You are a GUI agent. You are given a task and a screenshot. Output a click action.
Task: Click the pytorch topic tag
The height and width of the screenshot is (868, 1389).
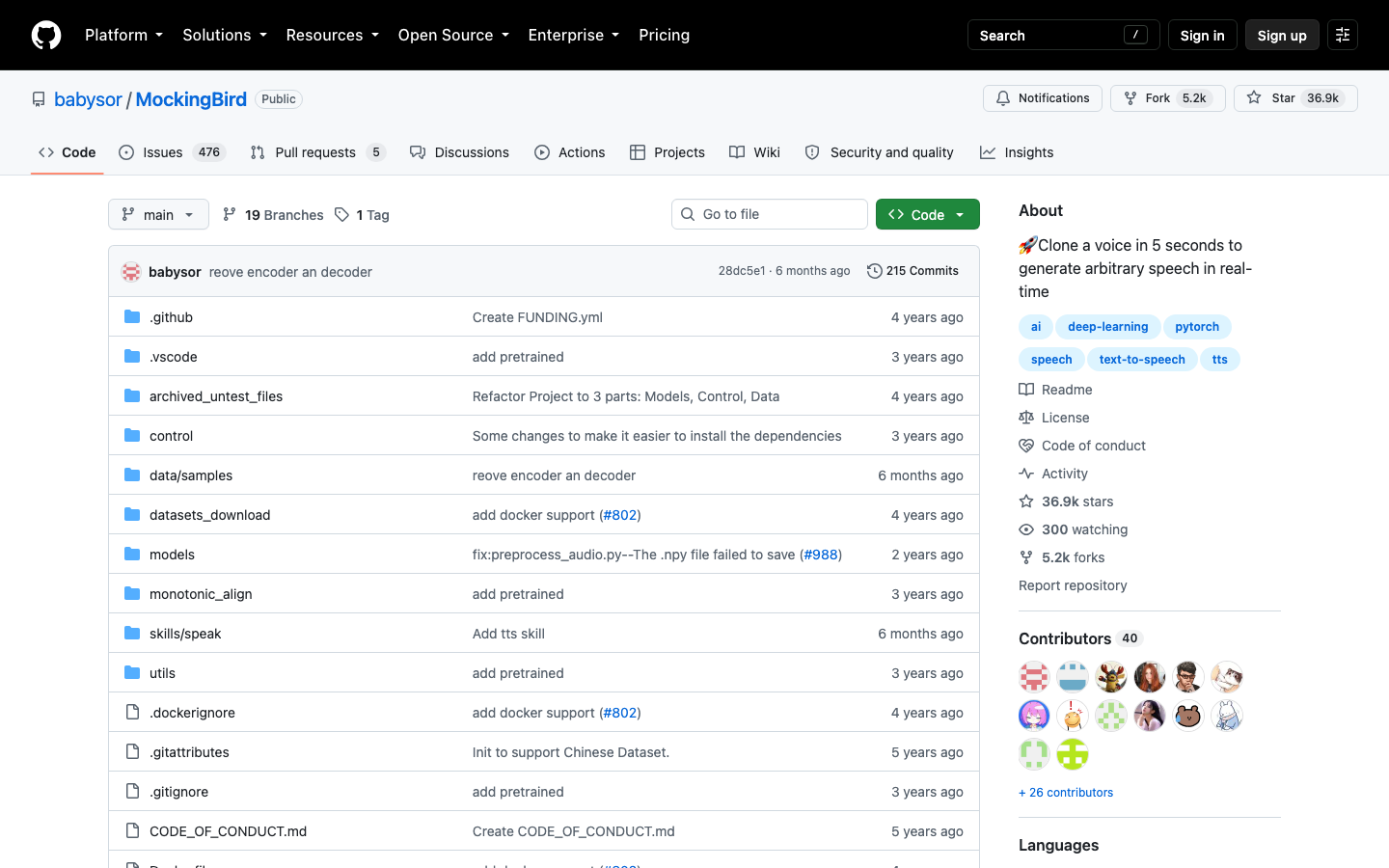click(1197, 327)
